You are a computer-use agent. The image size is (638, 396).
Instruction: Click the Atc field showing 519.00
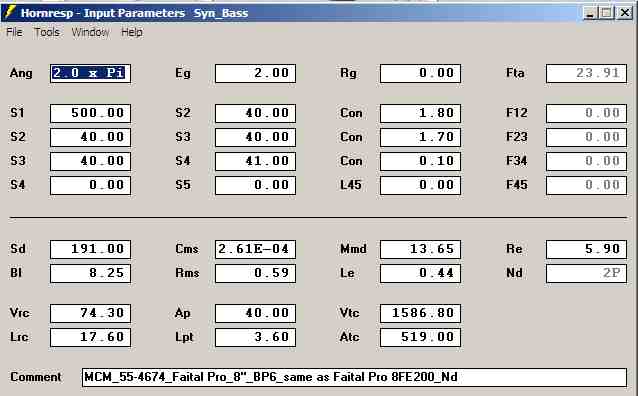[x=420, y=337]
